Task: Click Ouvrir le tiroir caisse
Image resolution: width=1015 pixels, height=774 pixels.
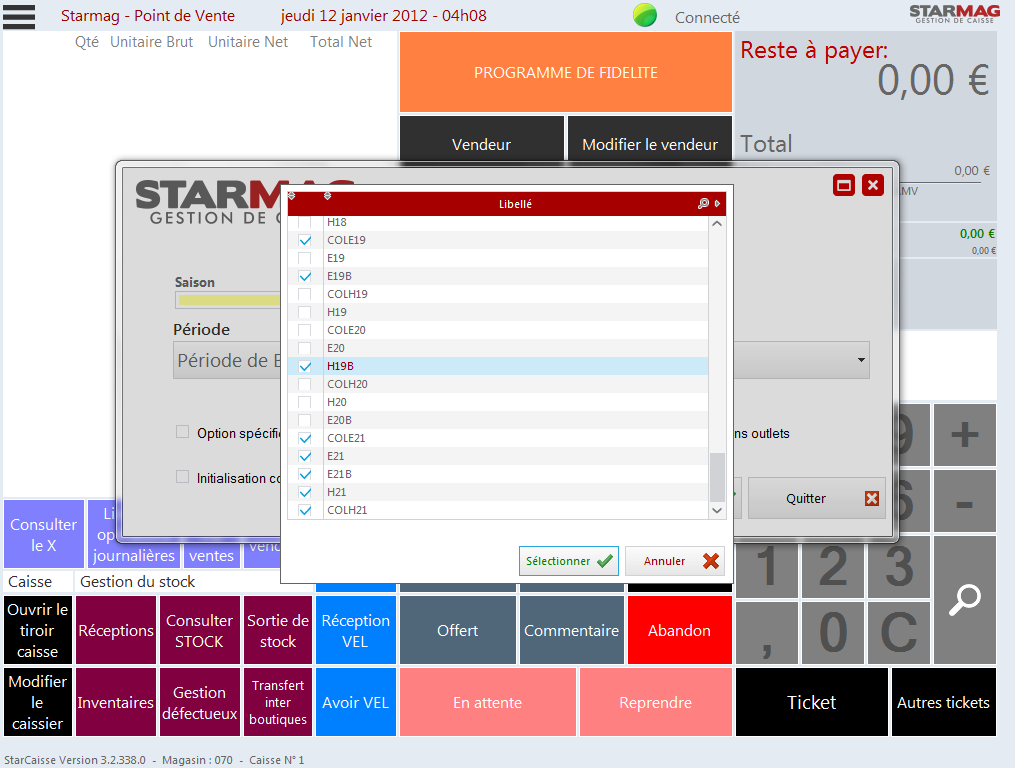Action: pos(38,630)
